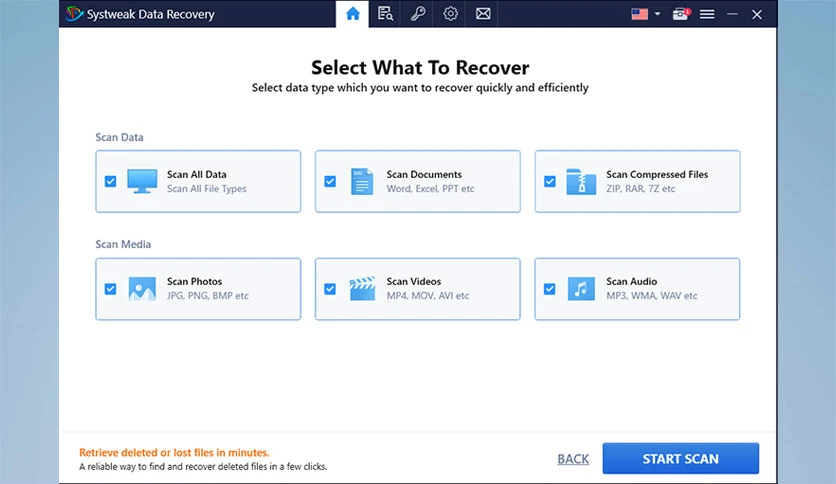
Task: Click the music note icon for Scan Audio
Action: 581,289
